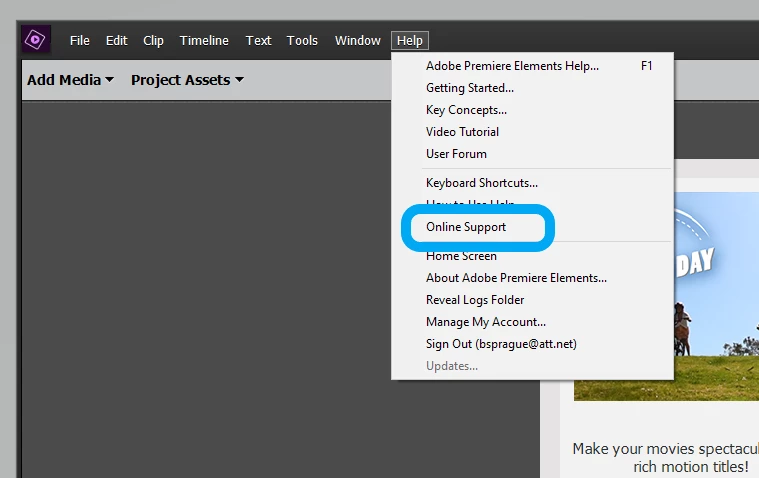Click the motion titles promo image
Viewport: 759px width, 478px height.
pos(716,296)
